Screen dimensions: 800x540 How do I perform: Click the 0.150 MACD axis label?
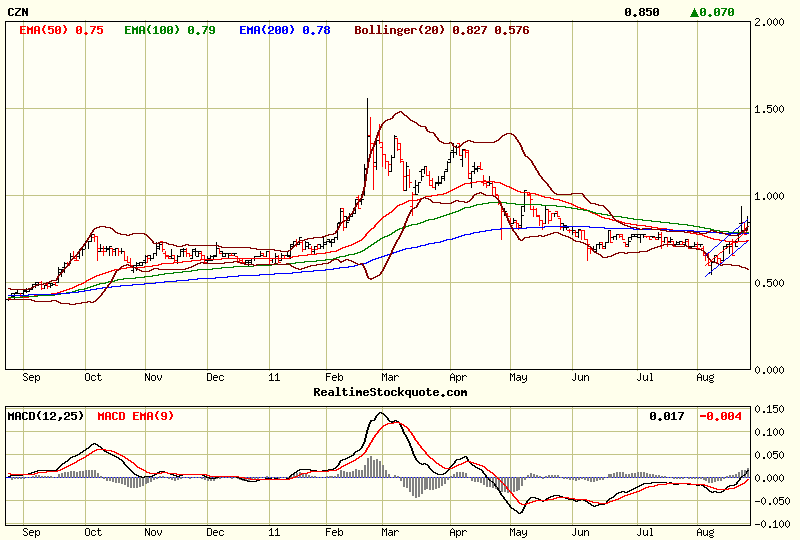tap(772, 410)
